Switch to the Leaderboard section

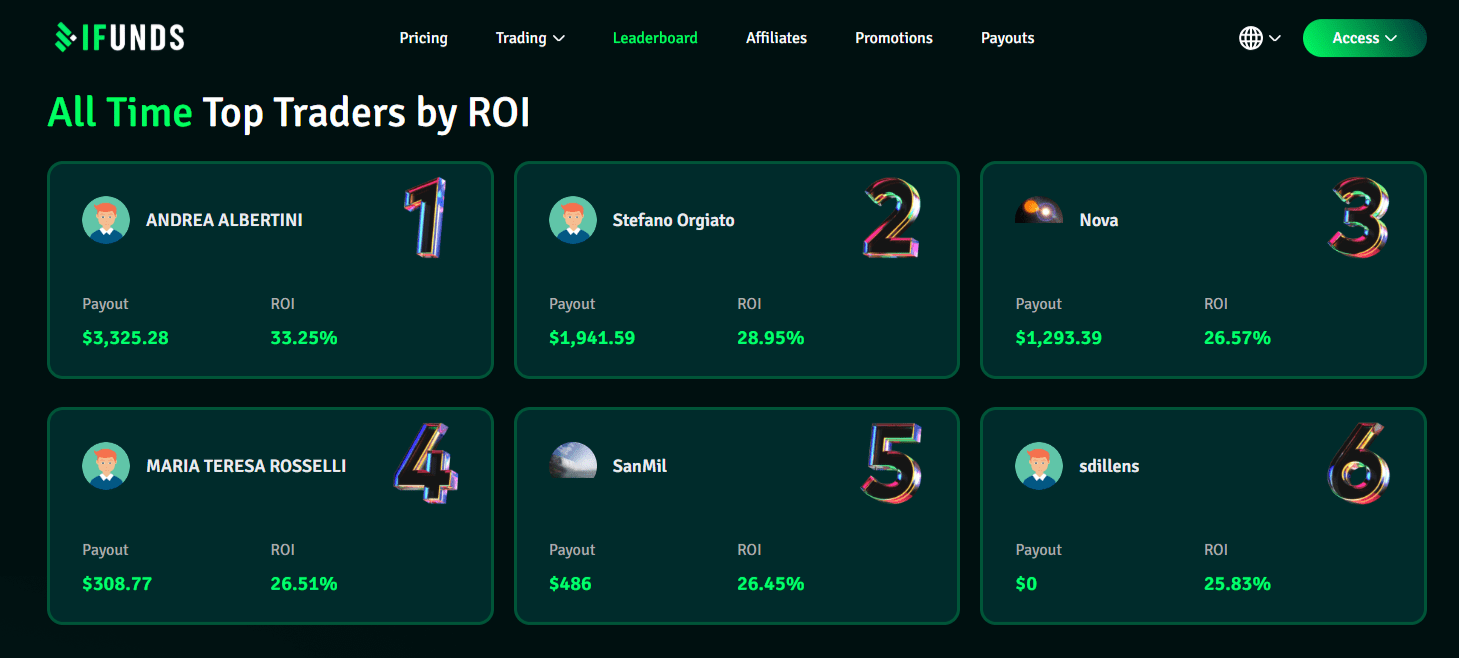(x=655, y=38)
